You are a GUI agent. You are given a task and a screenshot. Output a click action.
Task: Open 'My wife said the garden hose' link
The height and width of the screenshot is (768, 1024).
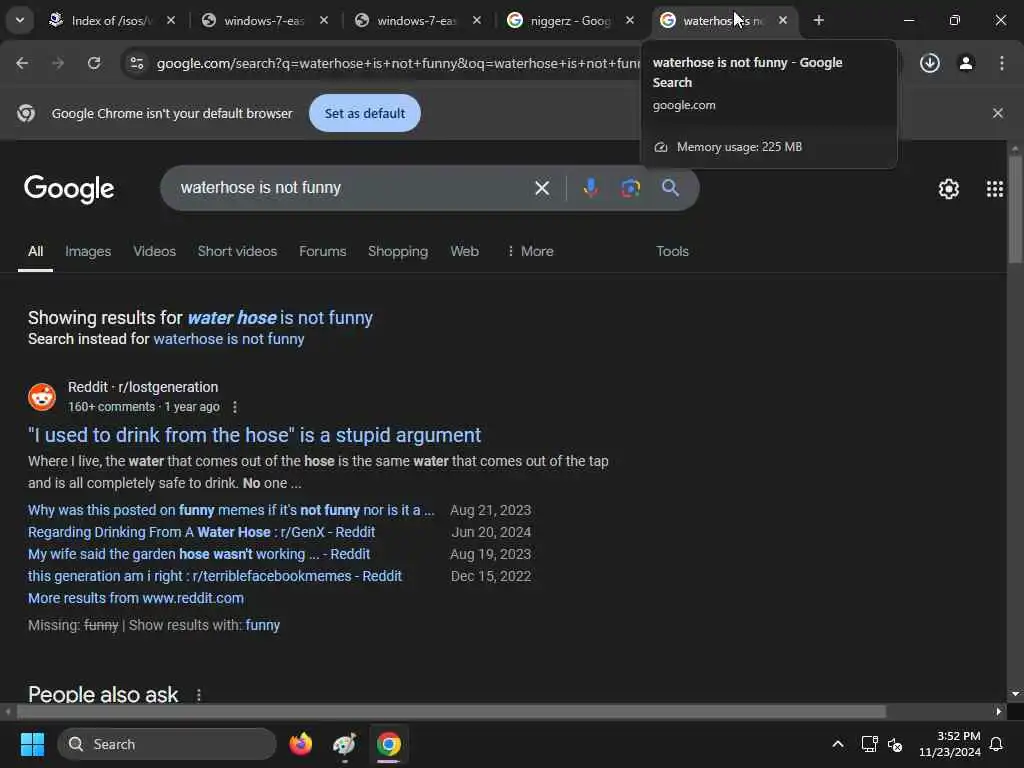(x=199, y=554)
